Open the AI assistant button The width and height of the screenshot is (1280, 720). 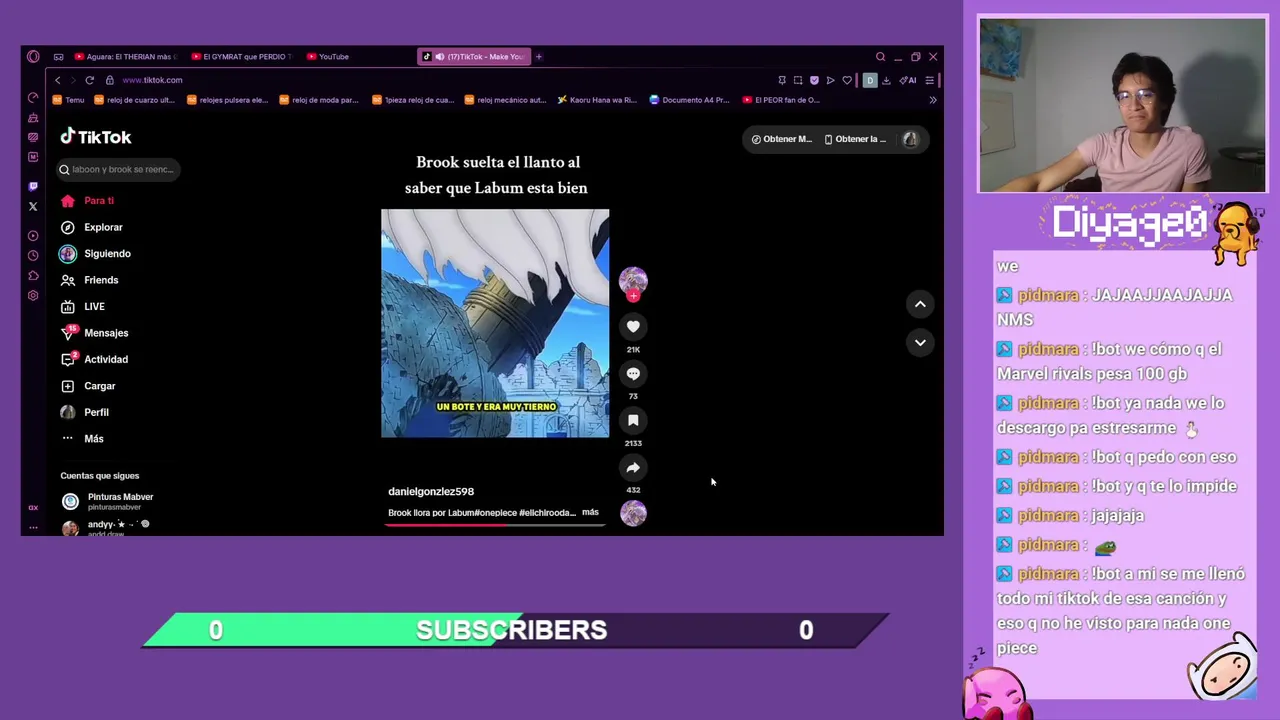click(908, 80)
